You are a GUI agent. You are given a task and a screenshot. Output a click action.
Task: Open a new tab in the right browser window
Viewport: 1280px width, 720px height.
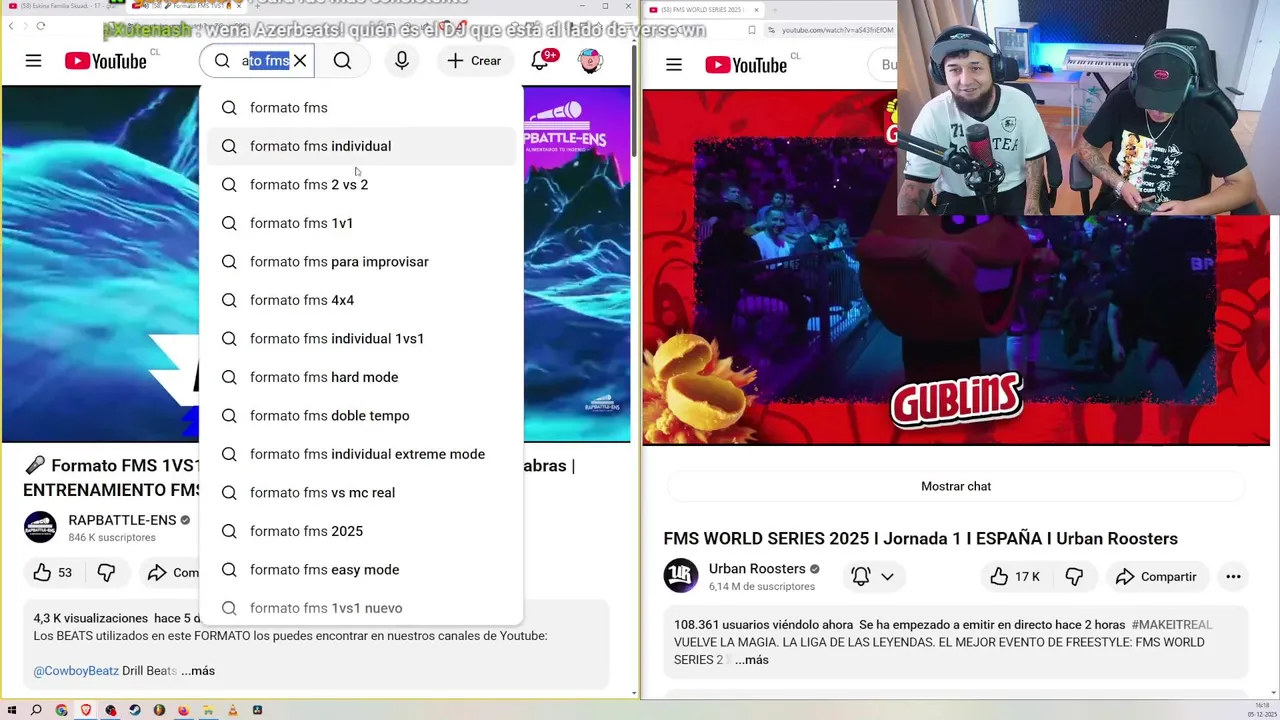[775, 10]
